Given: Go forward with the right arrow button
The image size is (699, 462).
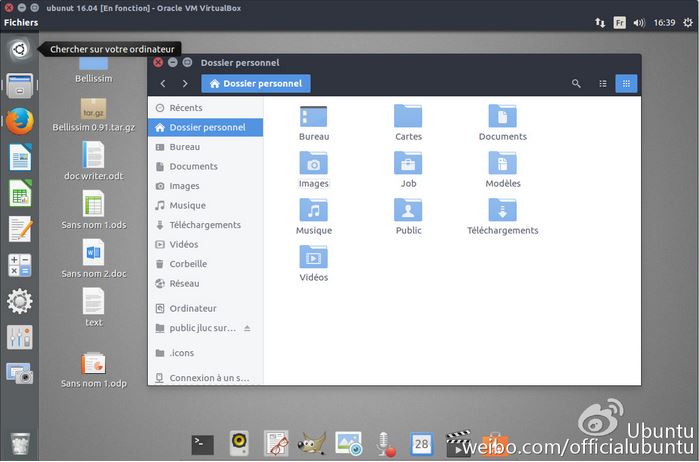Looking at the screenshot, I should tap(185, 84).
